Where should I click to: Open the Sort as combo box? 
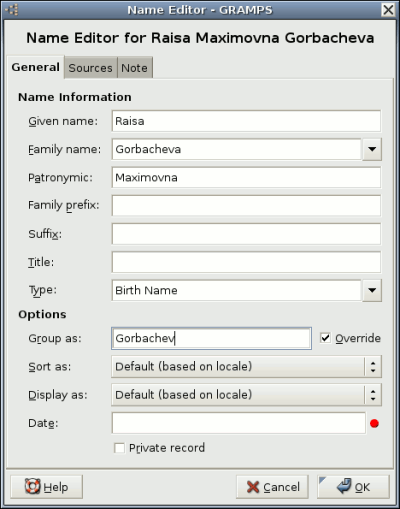[x=246, y=366]
